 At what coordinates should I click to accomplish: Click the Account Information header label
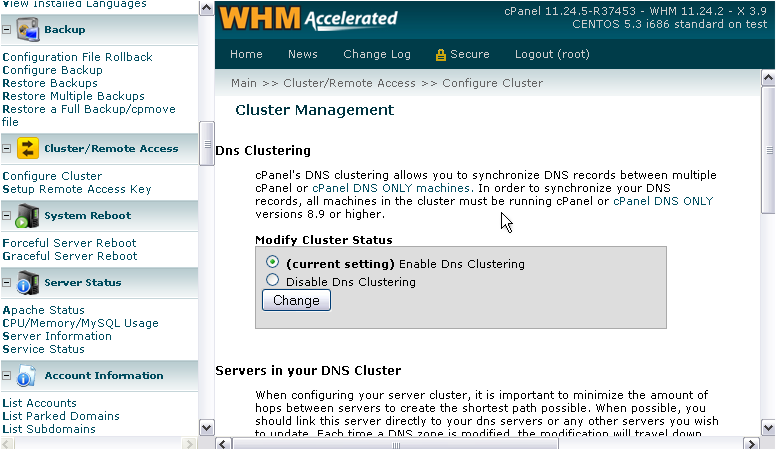pyautogui.click(x=104, y=376)
